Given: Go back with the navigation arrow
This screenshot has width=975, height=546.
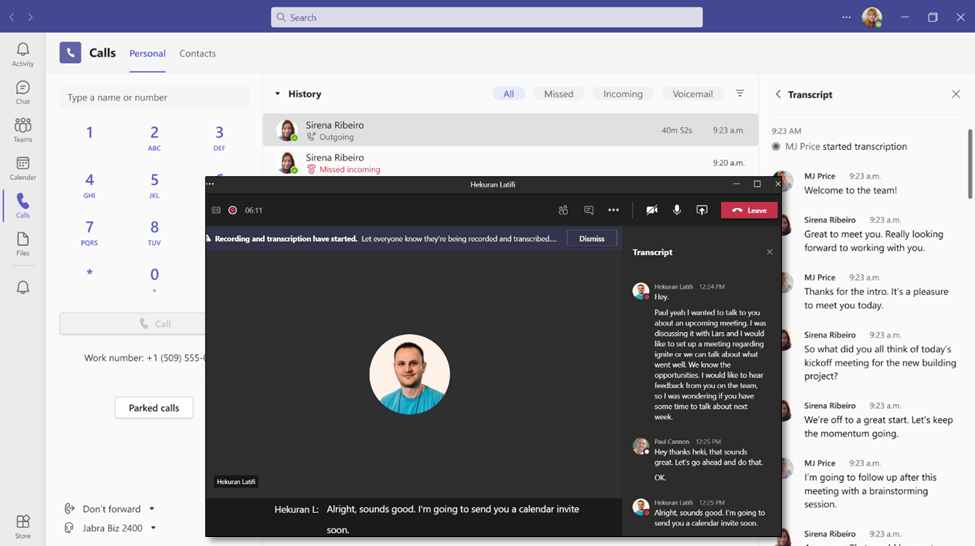Looking at the screenshot, I should pos(12,17).
